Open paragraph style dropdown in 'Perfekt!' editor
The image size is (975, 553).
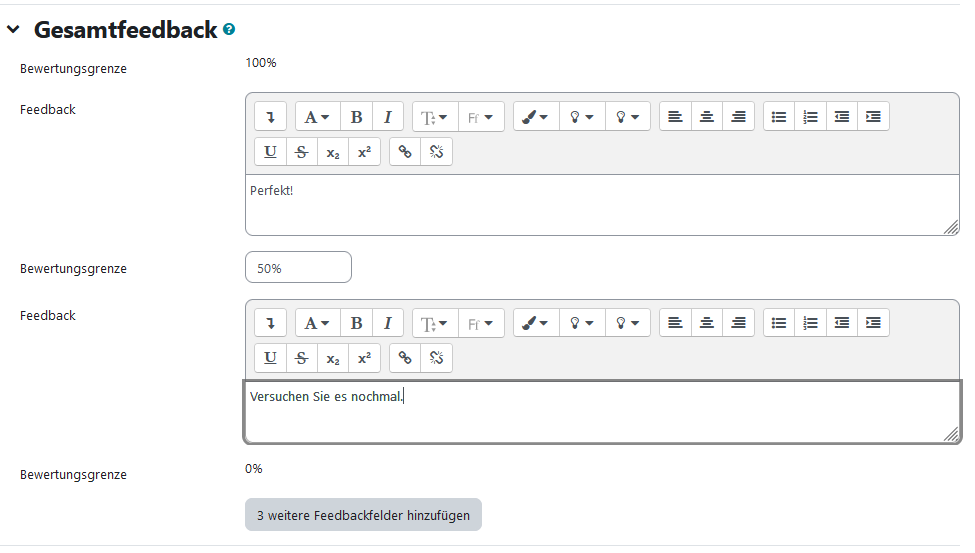click(318, 117)
